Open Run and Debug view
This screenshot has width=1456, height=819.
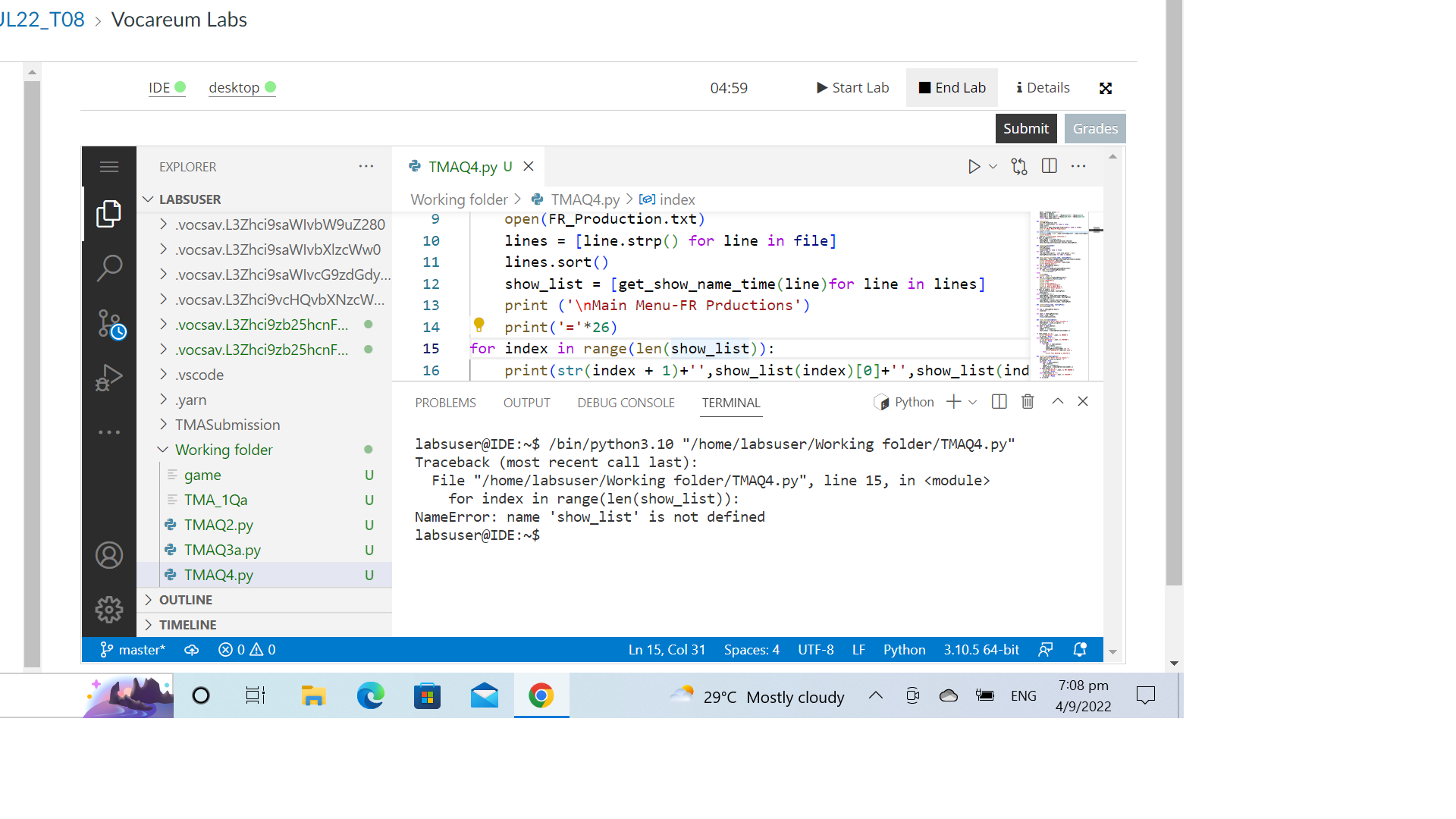pos(109,378)
